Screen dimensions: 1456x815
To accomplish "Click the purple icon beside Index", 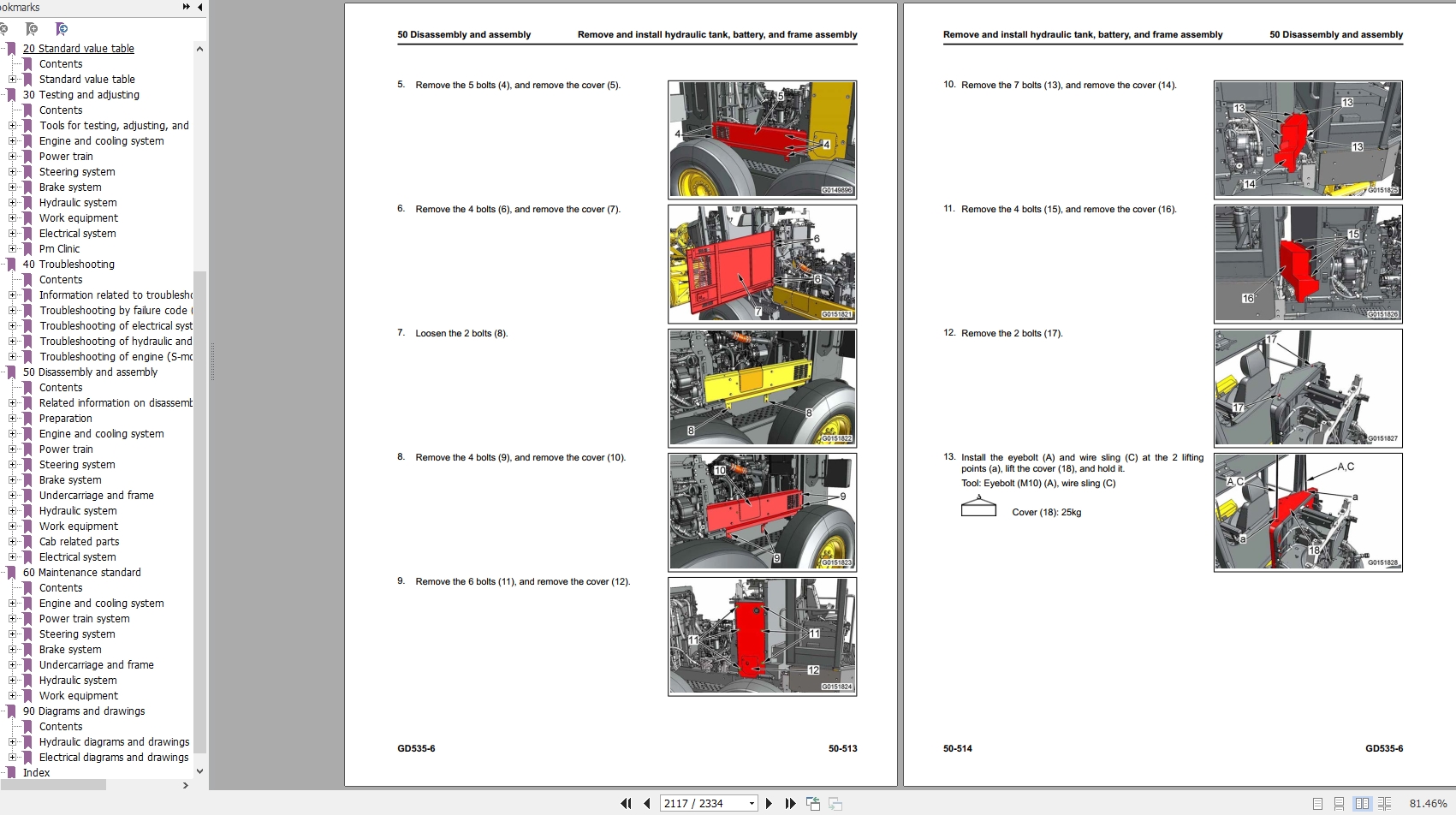I will 12,773.
